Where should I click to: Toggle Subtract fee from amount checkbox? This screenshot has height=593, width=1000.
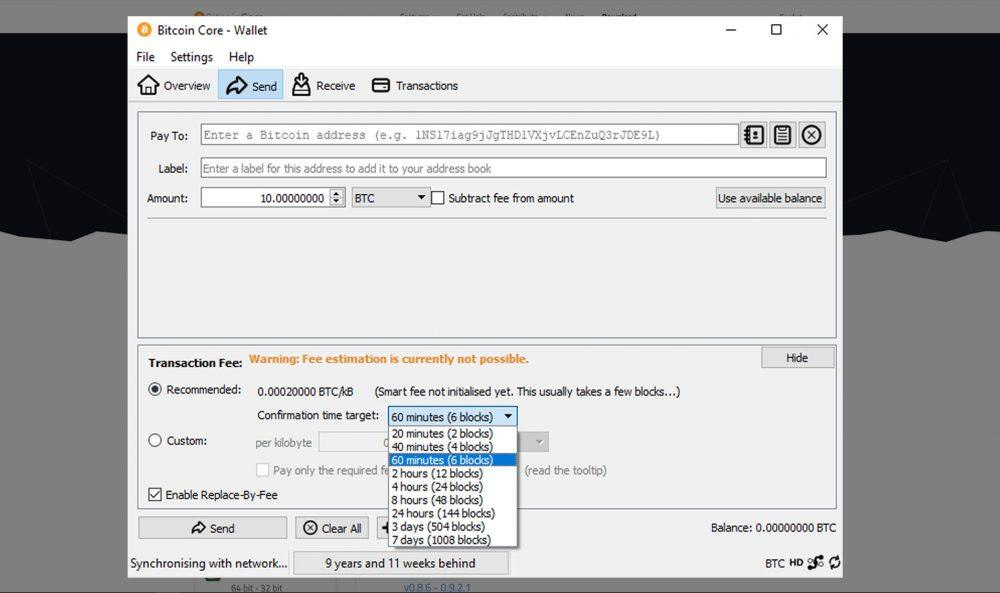point(438,198)
